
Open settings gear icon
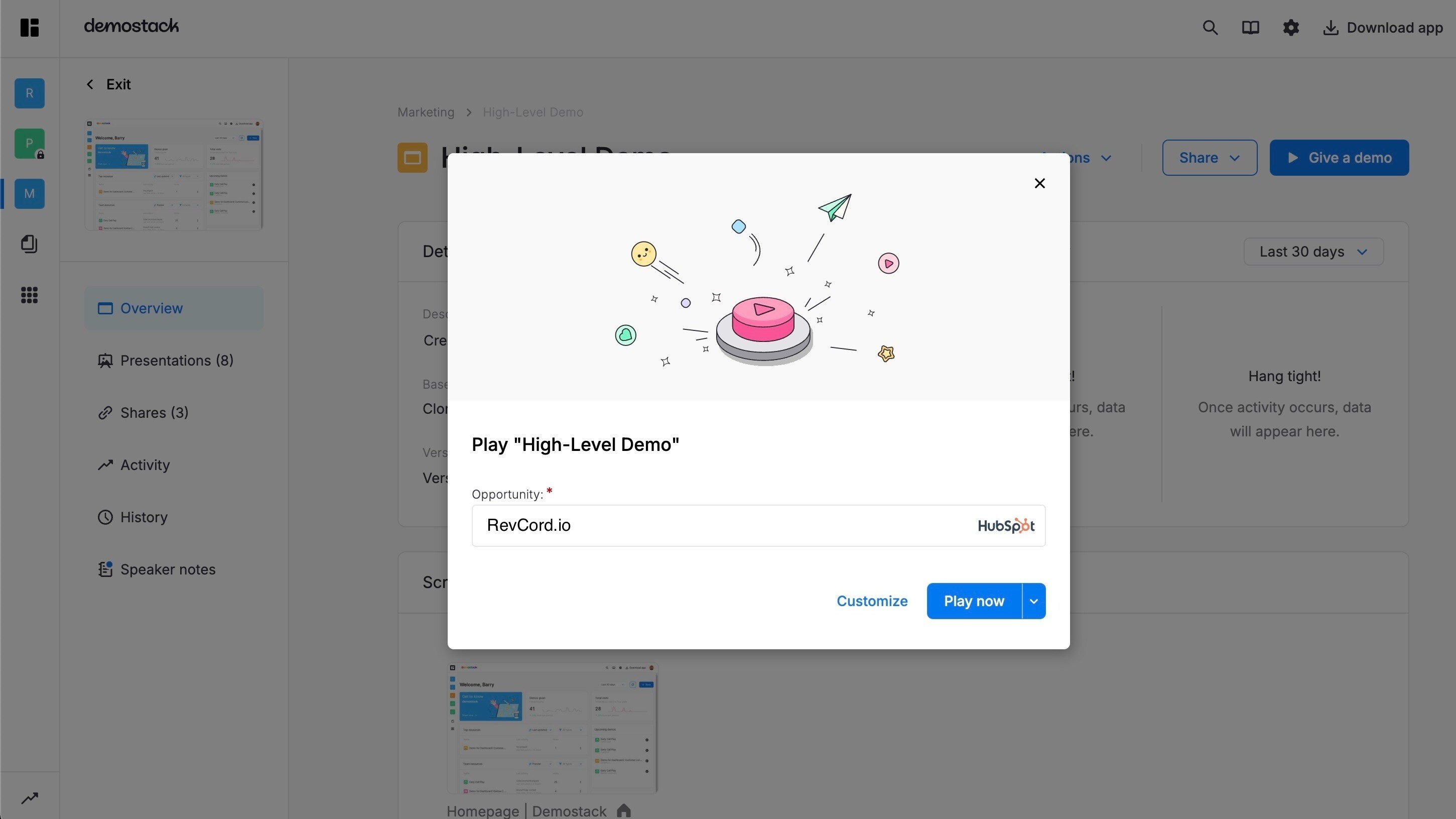[x=1291, y=28]
